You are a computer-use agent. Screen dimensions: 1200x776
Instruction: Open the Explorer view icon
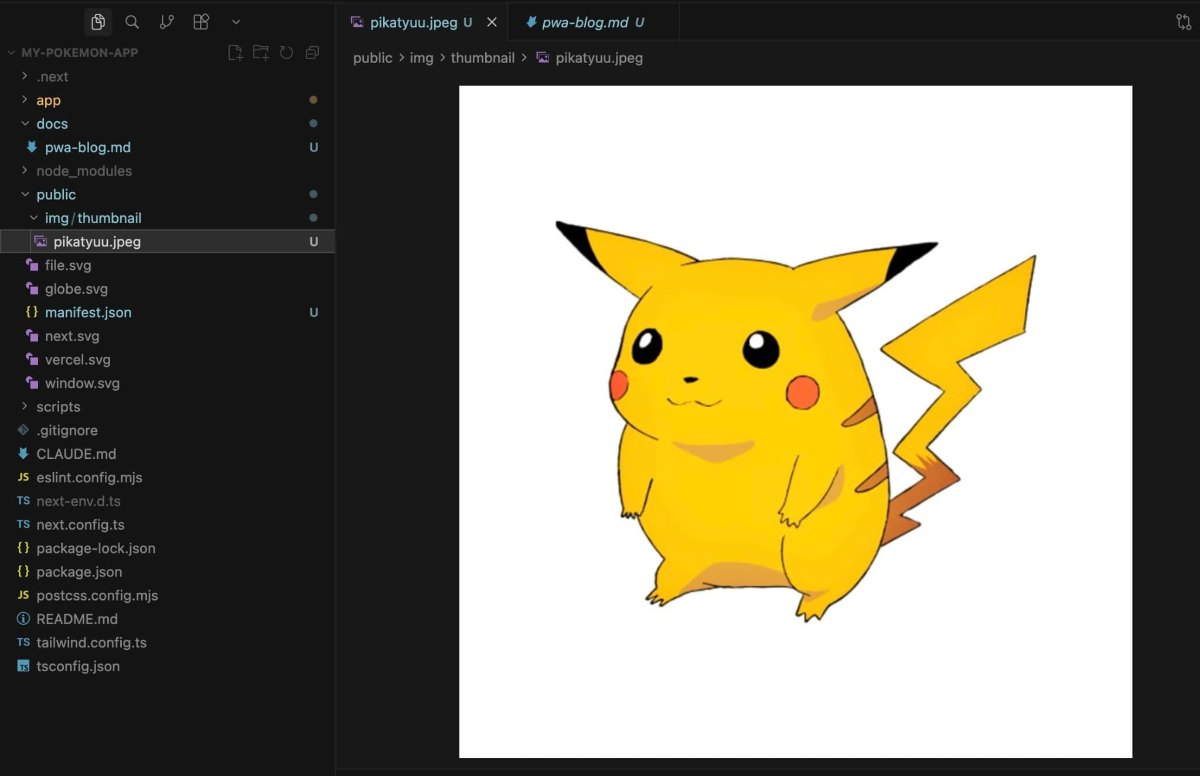(97, 22)
